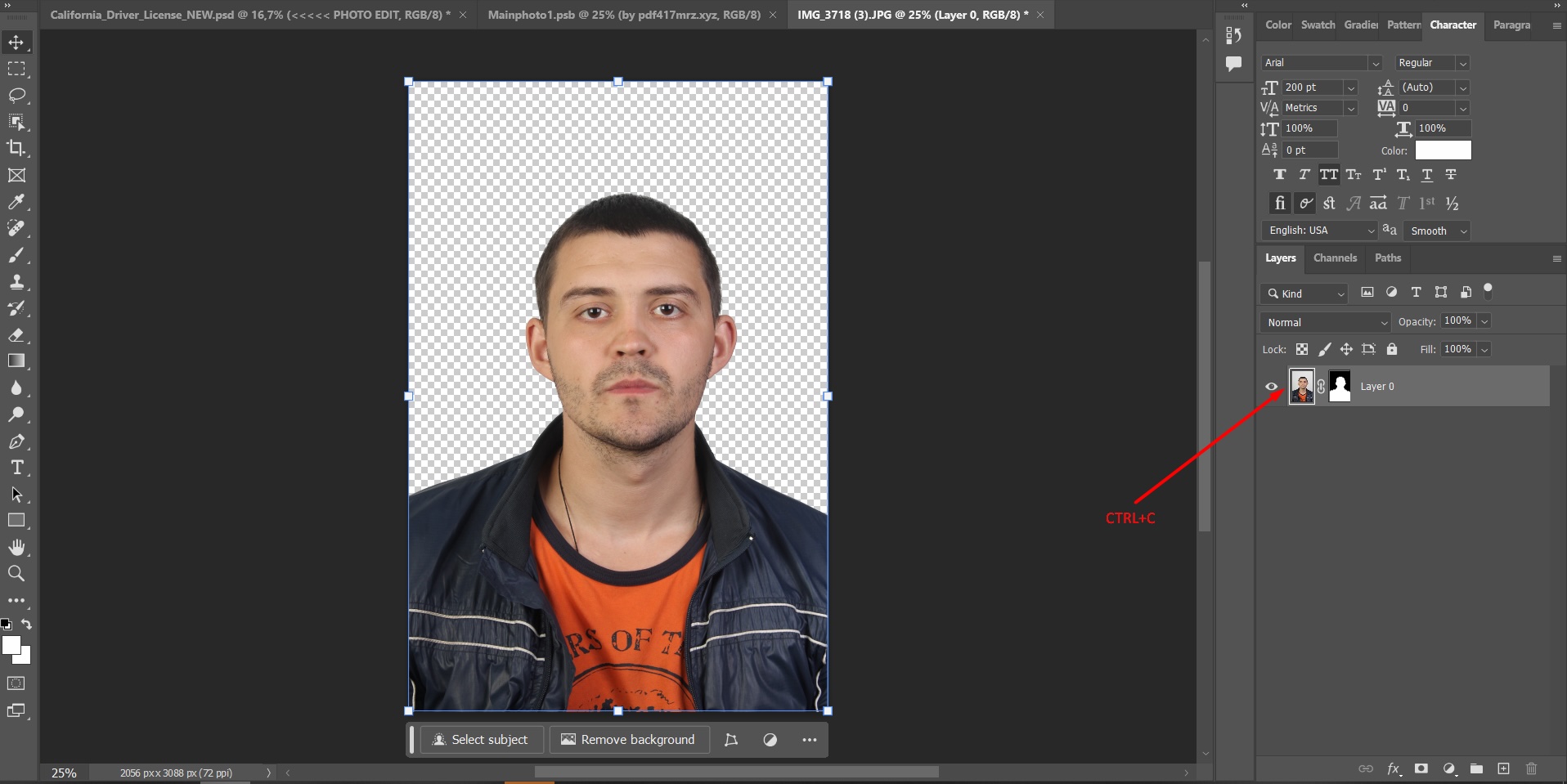The height and width of the screenshot is (784, 1567).
Task: Toggle Faux Italic in the Character panel
Action: pos(1304,174)
